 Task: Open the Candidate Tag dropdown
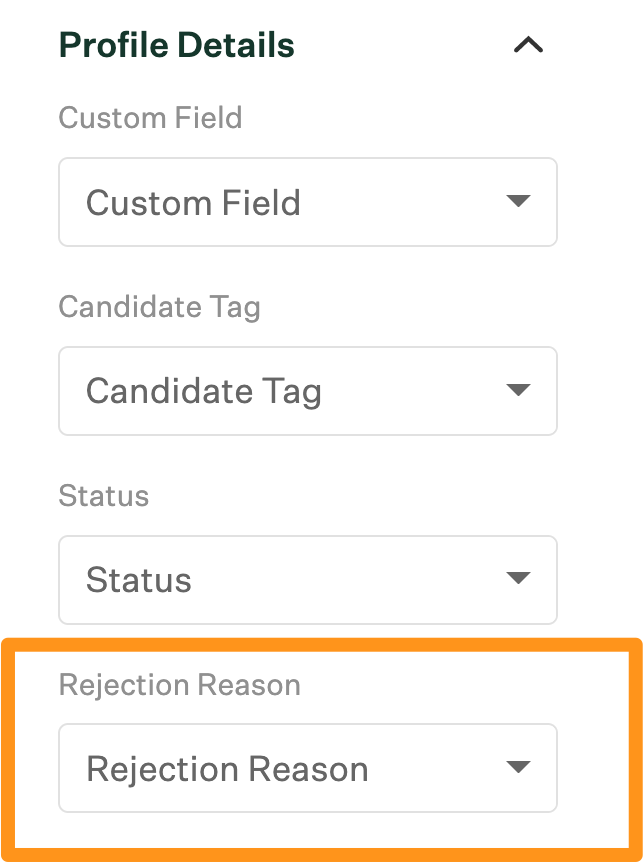(307, 390)
